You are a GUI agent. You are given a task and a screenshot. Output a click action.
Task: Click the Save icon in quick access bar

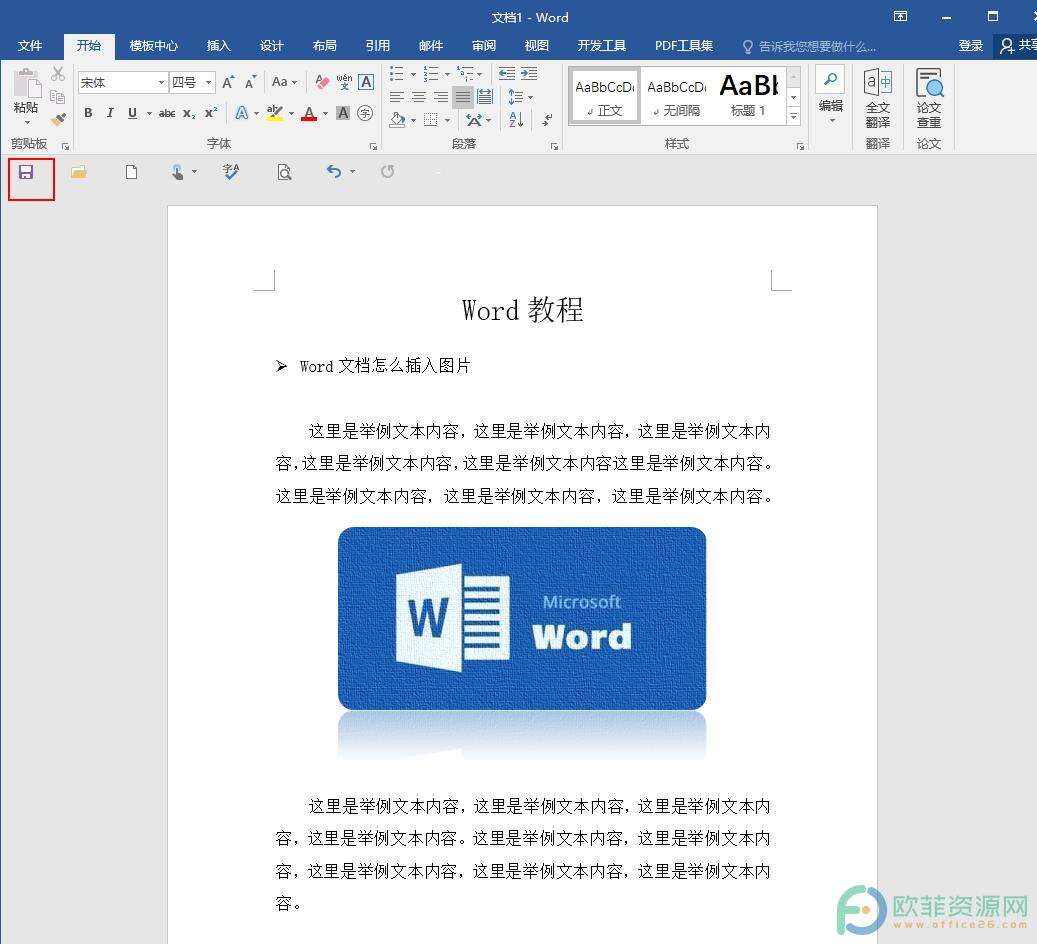click(x=26, y=173)
